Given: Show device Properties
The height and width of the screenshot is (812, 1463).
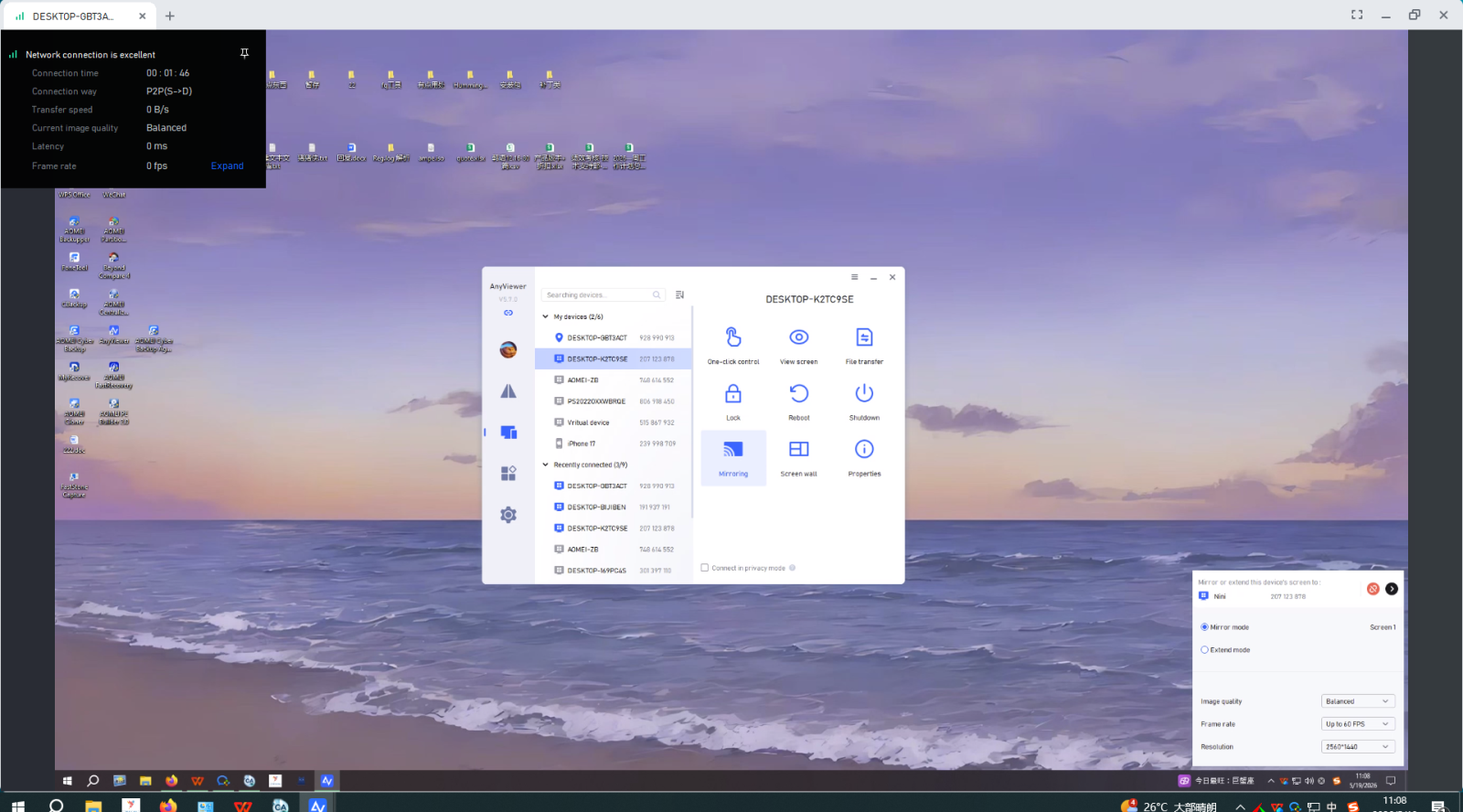Looking at the screenshot, I should (864, 457).
